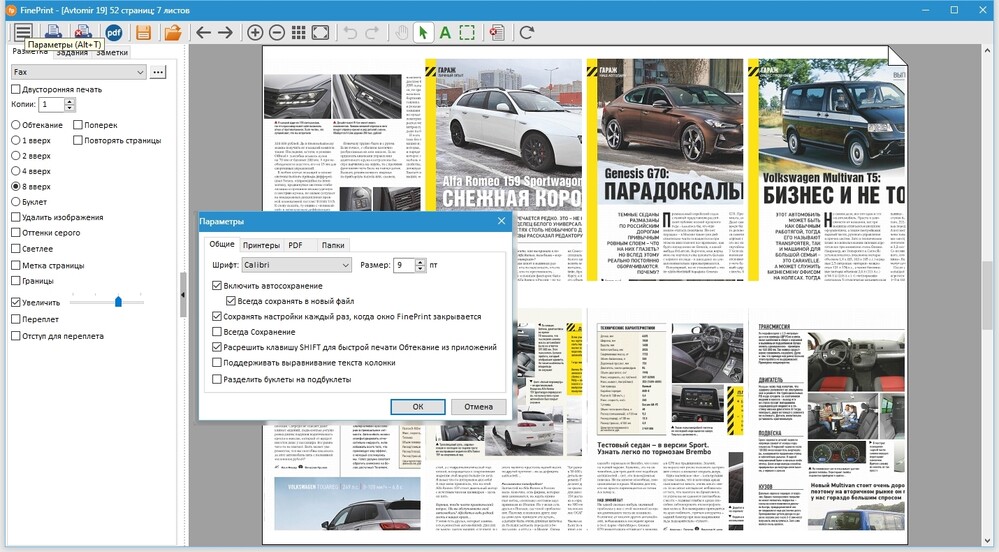This screenshot has height=552, width=999.
Task: Open the Calibri font dropdown
Action: click(x=345, y=265)
